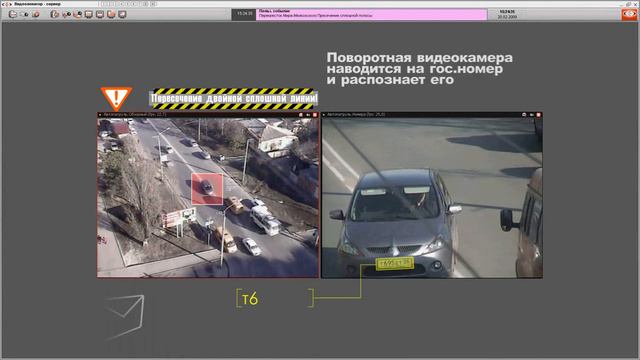640x360 pixels.
Task: Click the middle title bar icon of right camera window
Action: (531, 115)
